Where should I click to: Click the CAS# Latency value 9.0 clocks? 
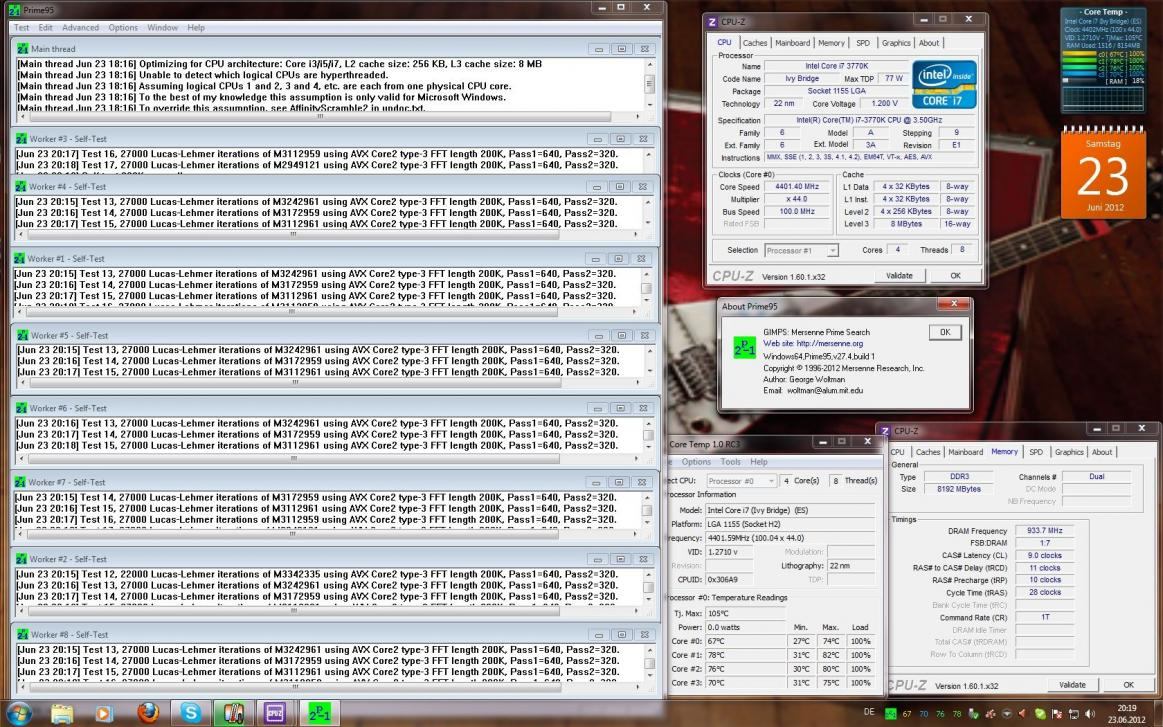[x=1044, y=555]
